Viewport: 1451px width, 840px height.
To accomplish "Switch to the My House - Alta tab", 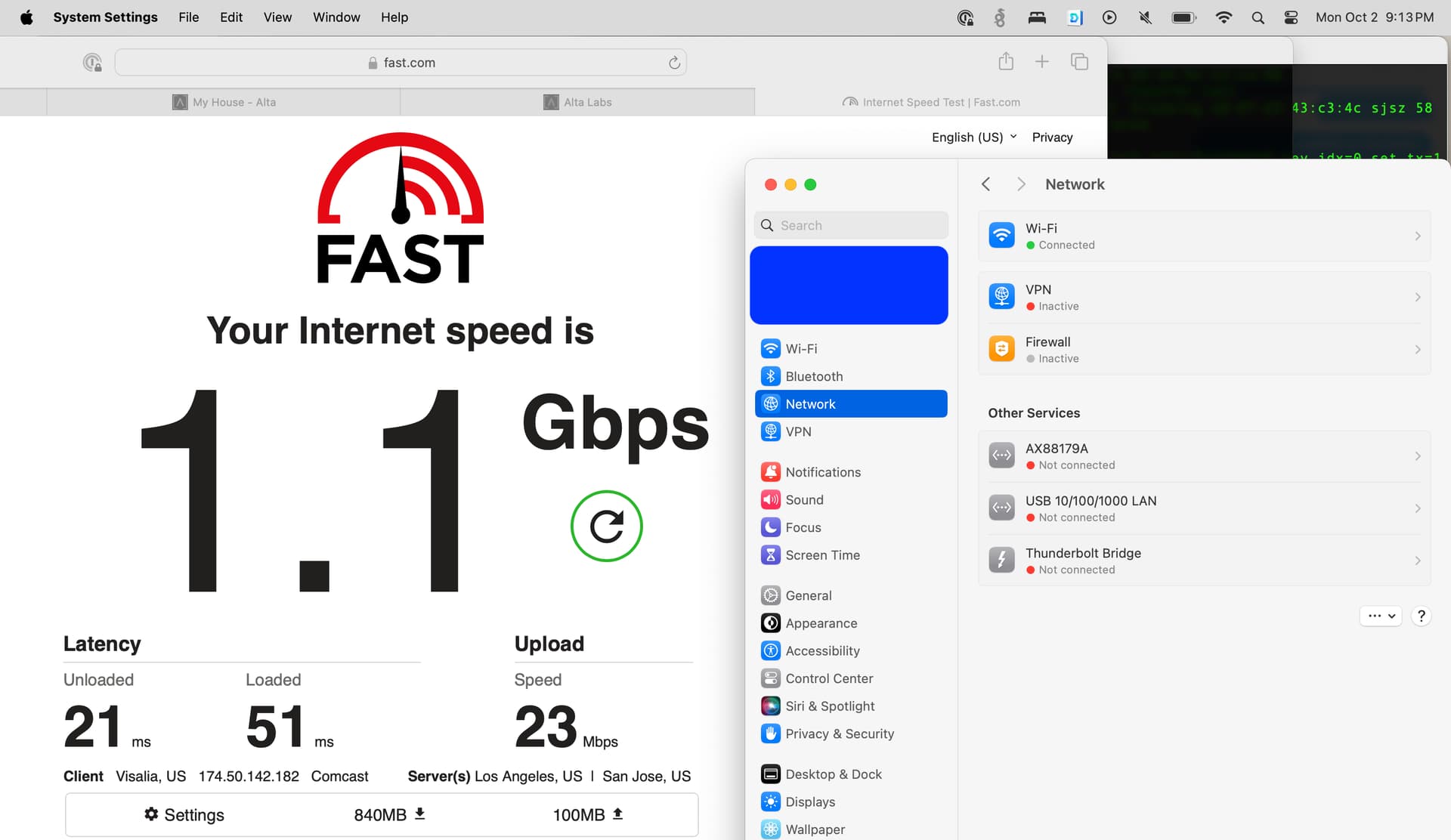I will pos(224,102).
